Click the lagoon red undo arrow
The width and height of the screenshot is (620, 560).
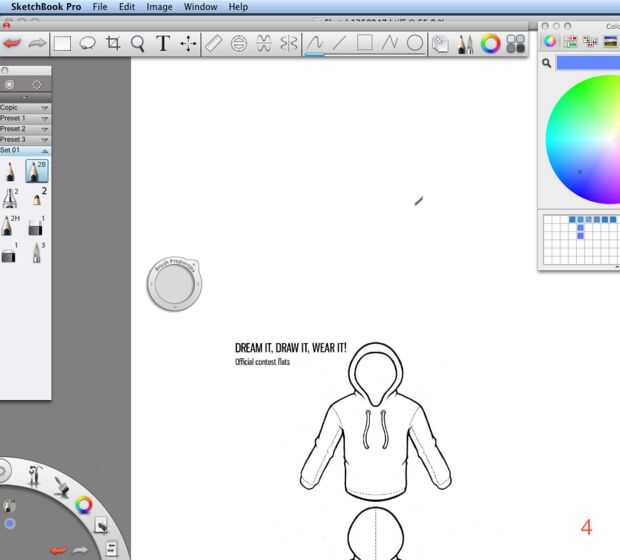[58, 550]
